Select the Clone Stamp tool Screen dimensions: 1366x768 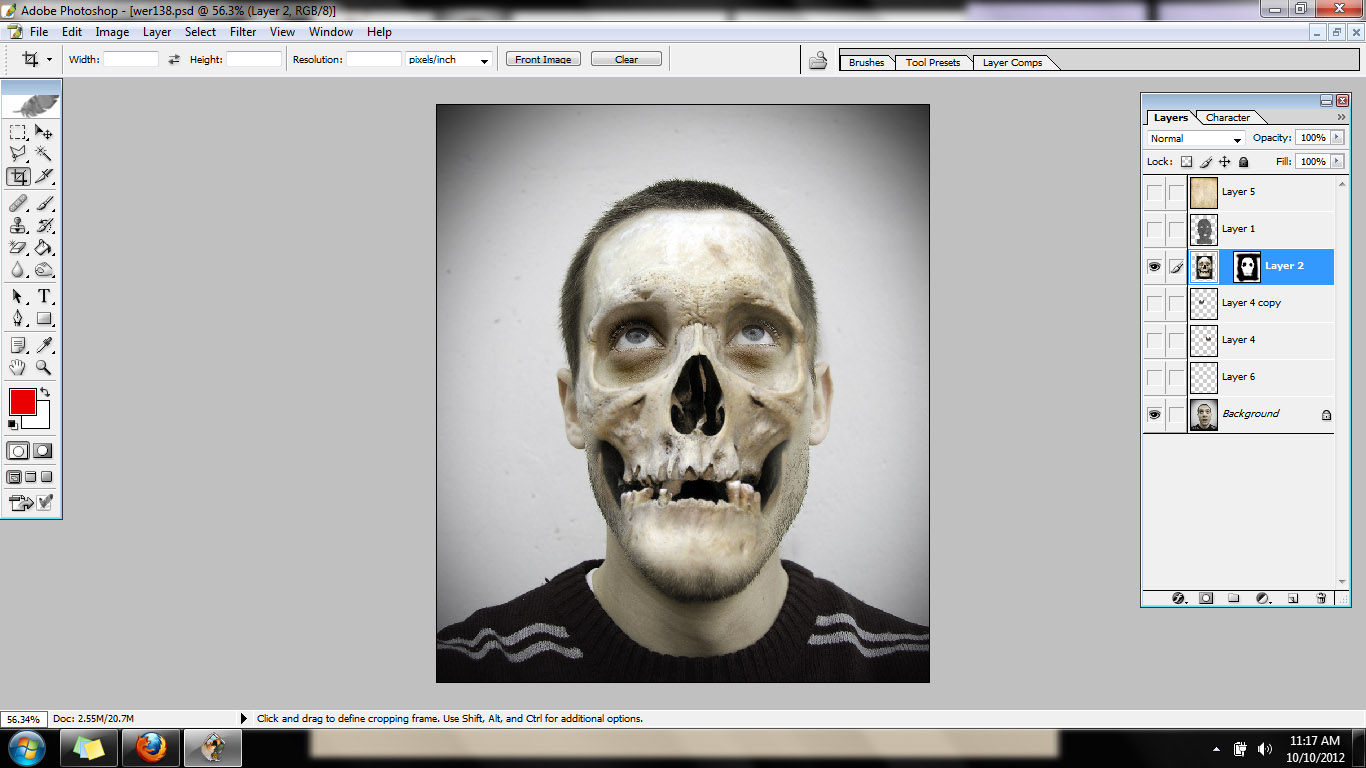[x=18, y=225]
